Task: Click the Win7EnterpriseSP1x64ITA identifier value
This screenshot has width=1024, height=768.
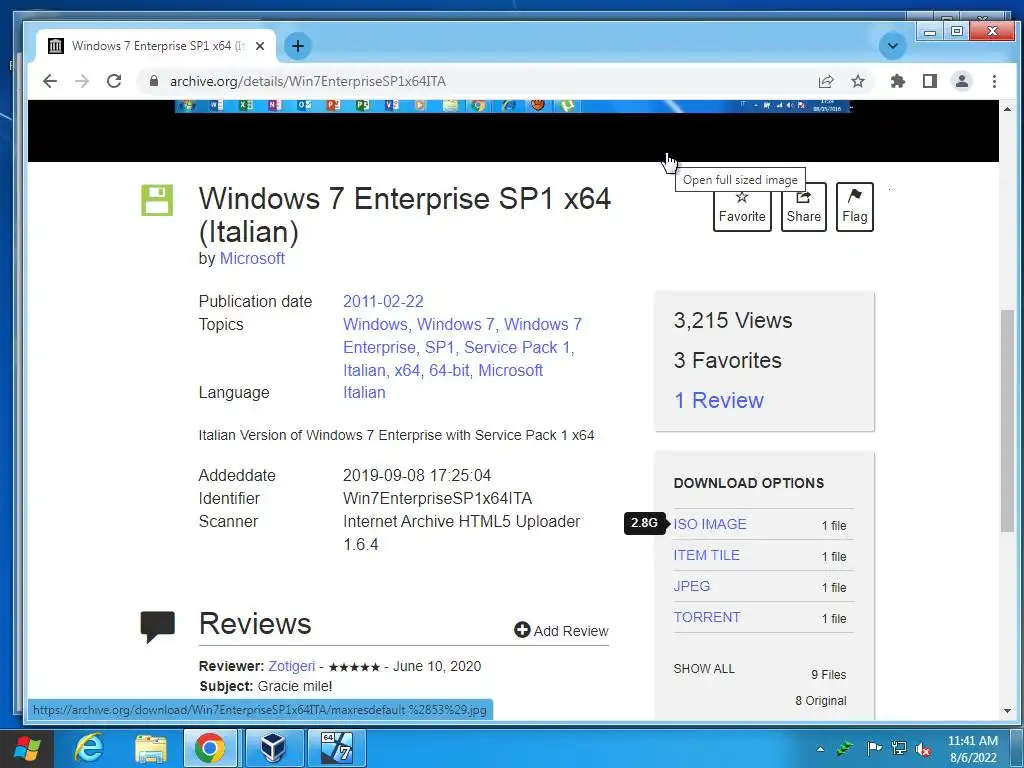Action: 438,499
